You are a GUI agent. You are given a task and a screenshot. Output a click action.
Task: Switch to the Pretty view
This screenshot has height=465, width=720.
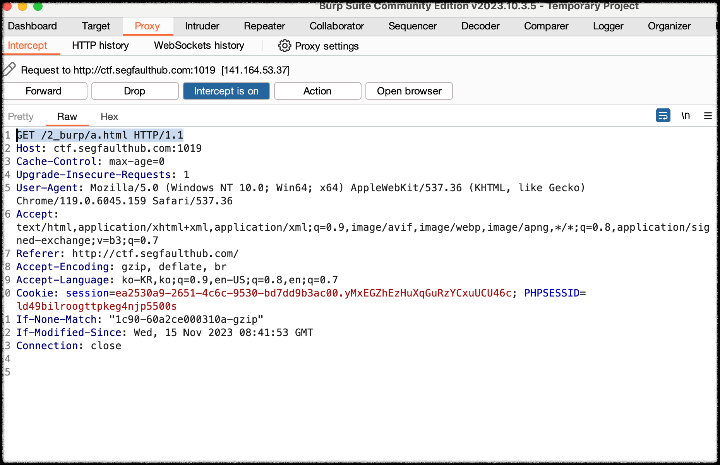coord(21,117)
